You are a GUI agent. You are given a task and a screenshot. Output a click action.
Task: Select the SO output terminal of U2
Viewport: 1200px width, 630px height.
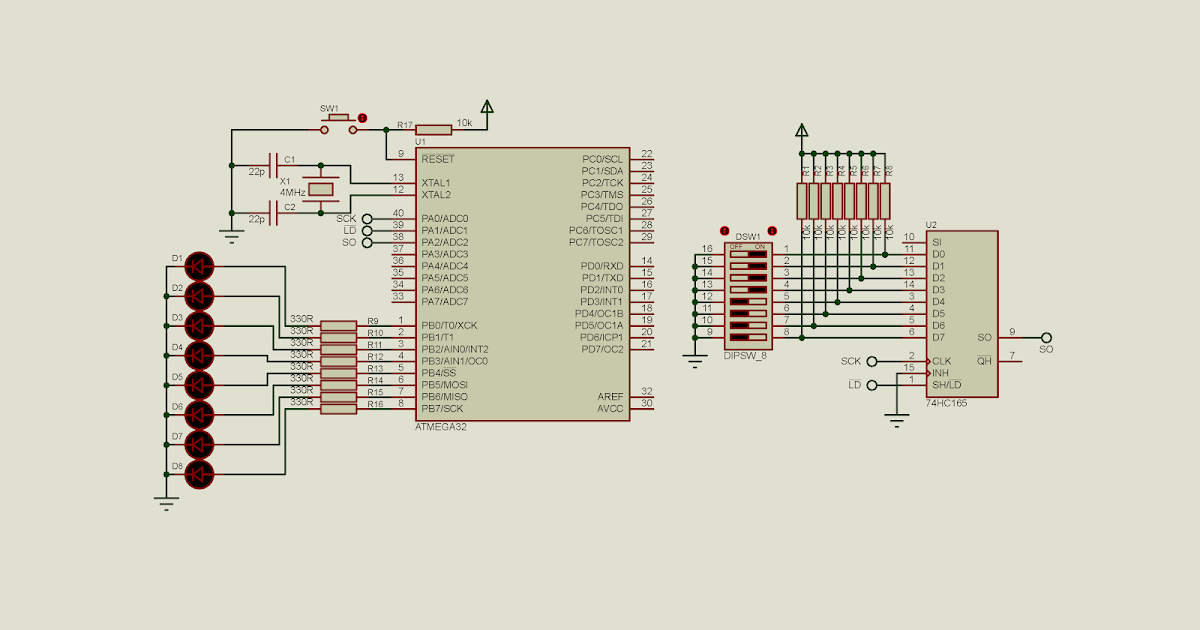[1046, 337]
